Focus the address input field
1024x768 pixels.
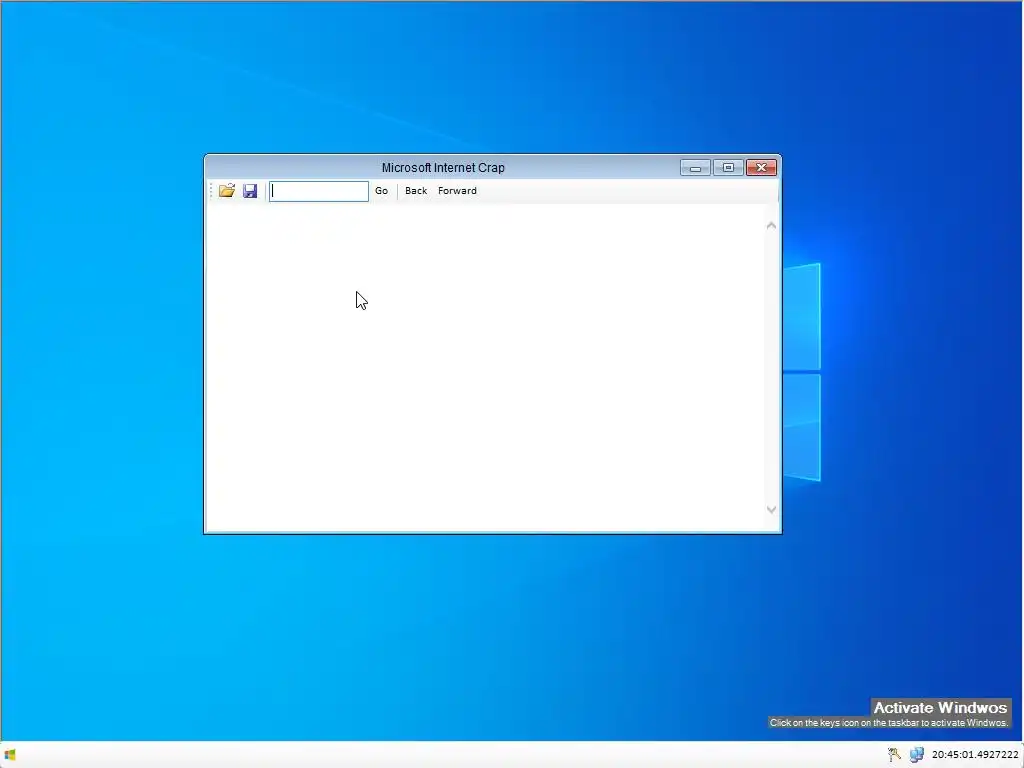pos(319,191)
